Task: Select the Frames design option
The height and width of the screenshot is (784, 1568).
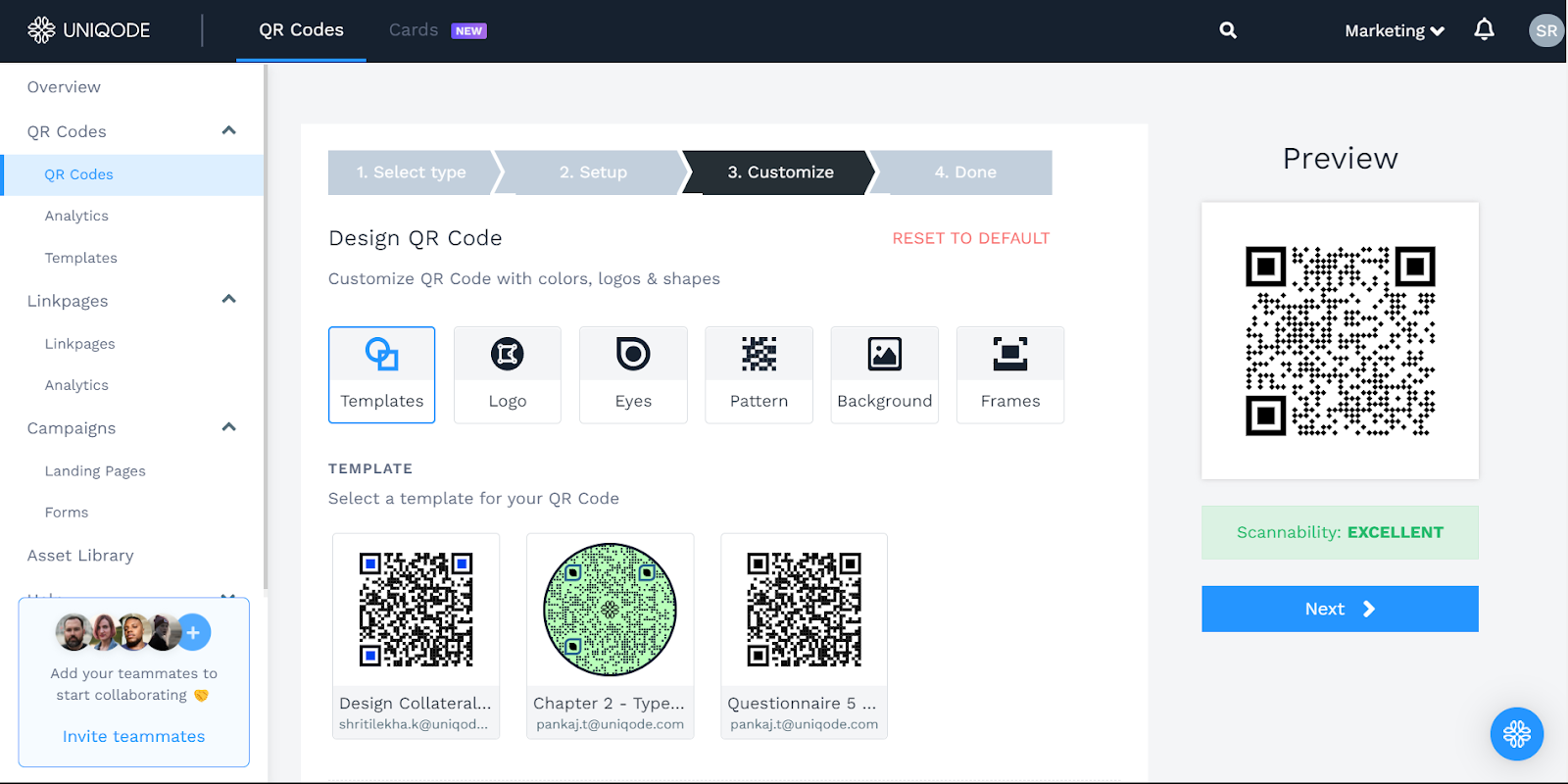Action: tap(1010, 374)
